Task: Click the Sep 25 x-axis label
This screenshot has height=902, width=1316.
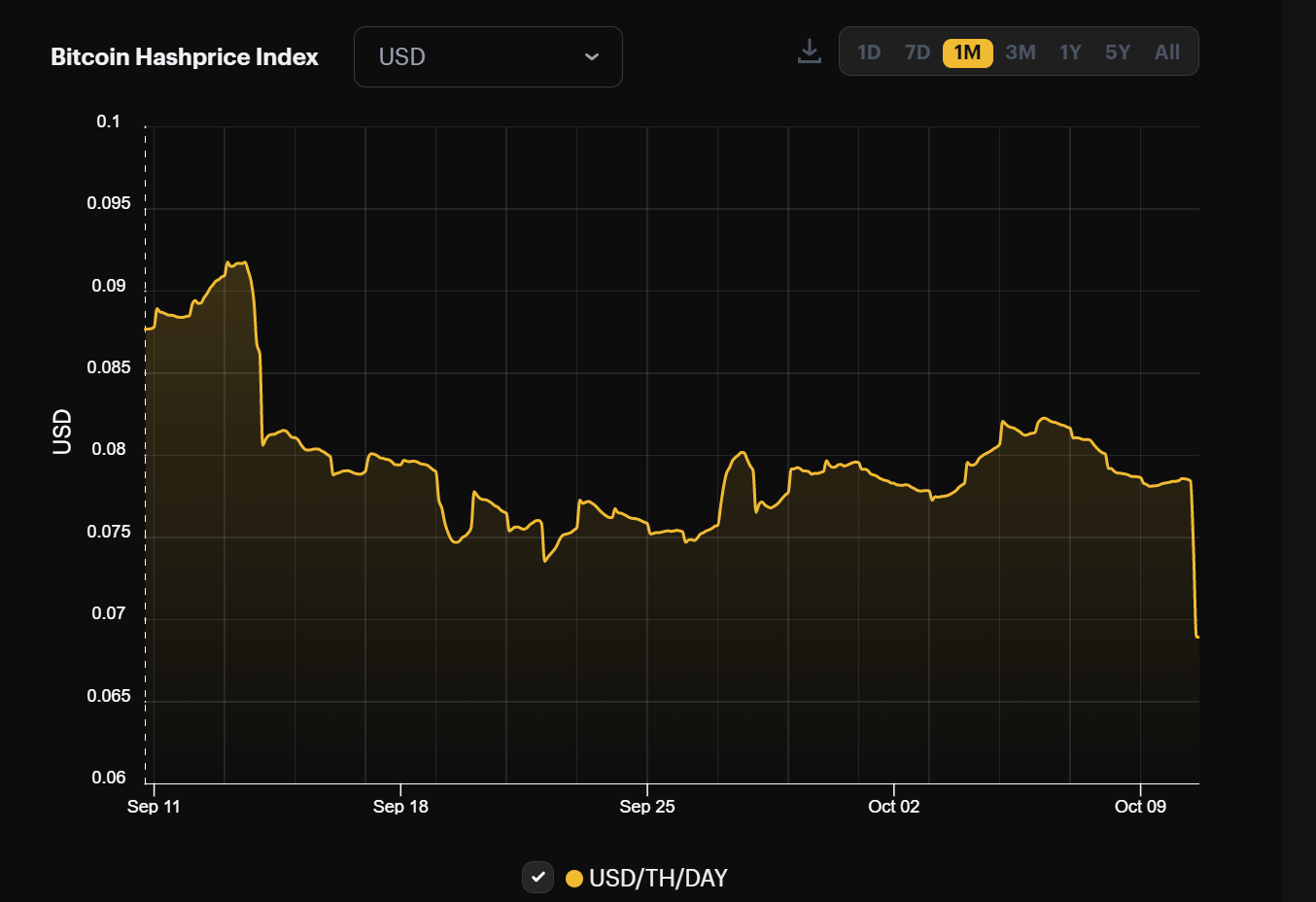Action: (x=647, y=807)
